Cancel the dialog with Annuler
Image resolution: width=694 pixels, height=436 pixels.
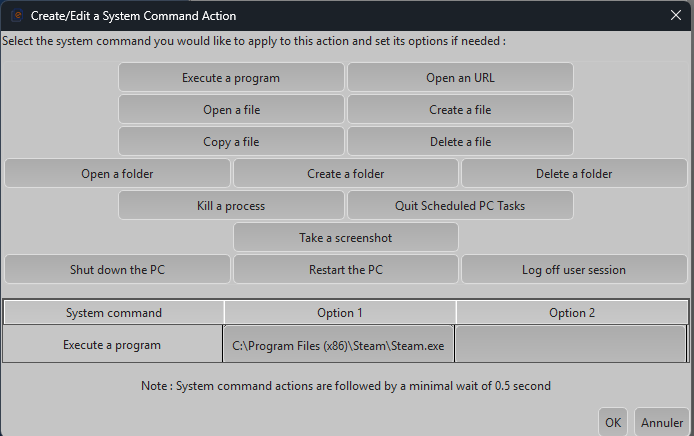(x=662, y=422)
